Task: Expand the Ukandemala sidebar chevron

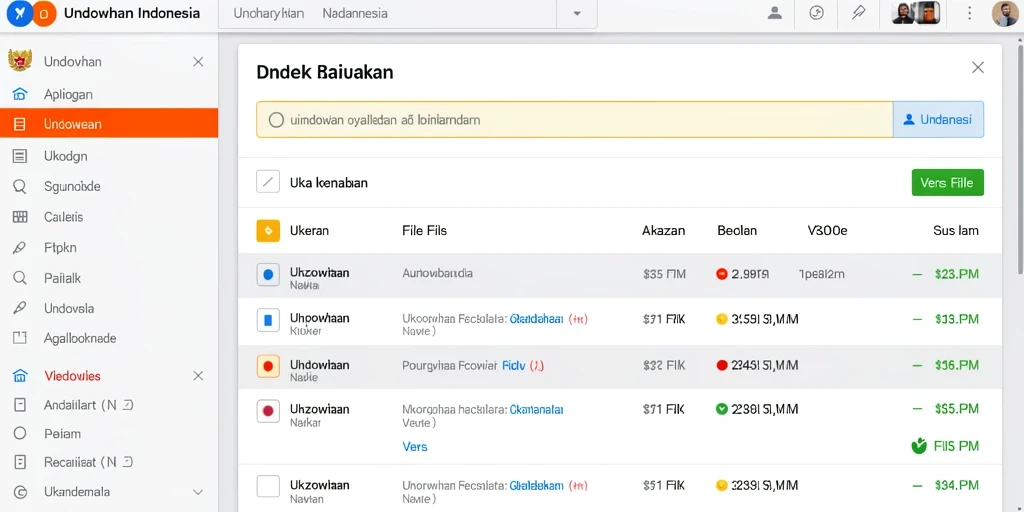Action: 198,492
